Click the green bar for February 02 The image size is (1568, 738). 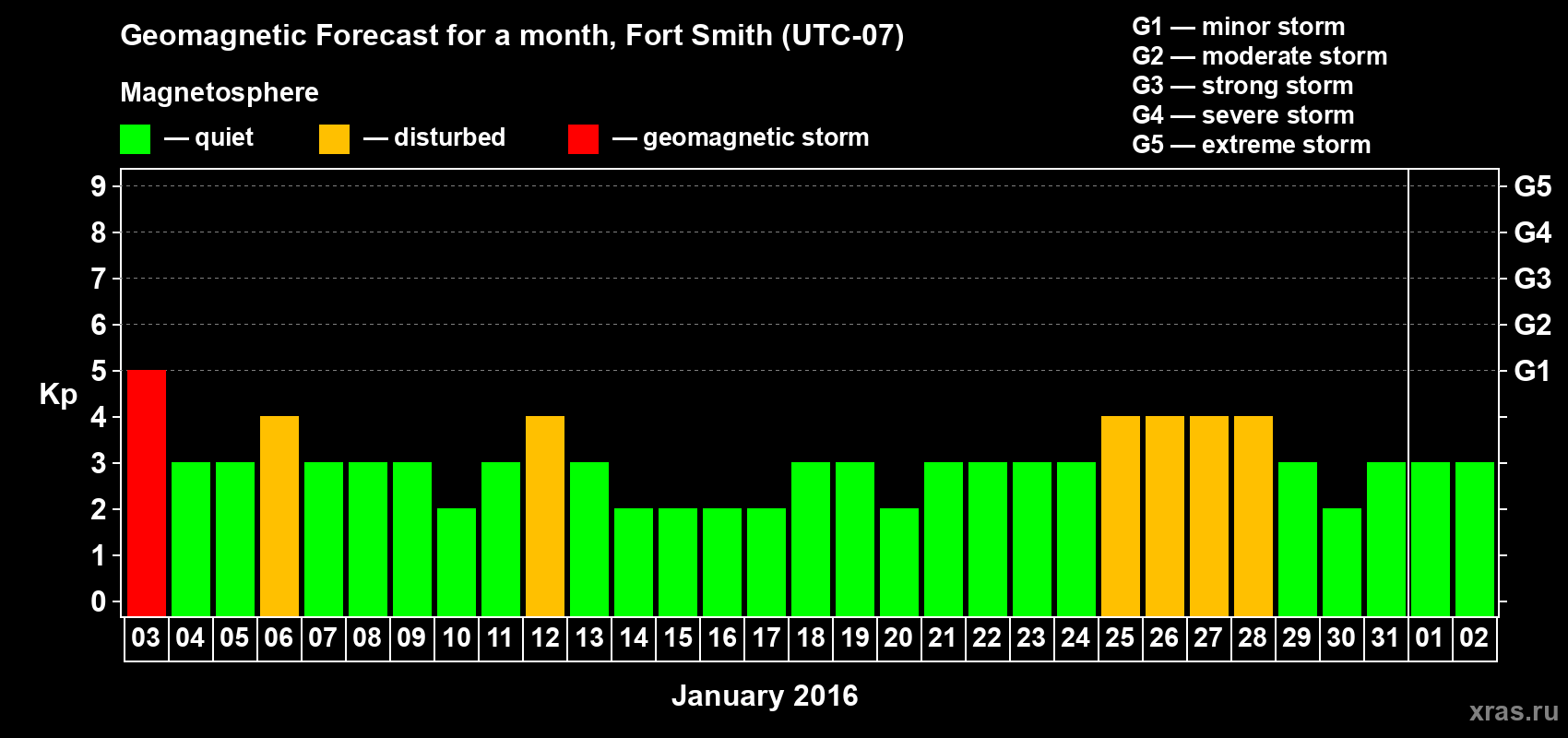point(1475,539)
